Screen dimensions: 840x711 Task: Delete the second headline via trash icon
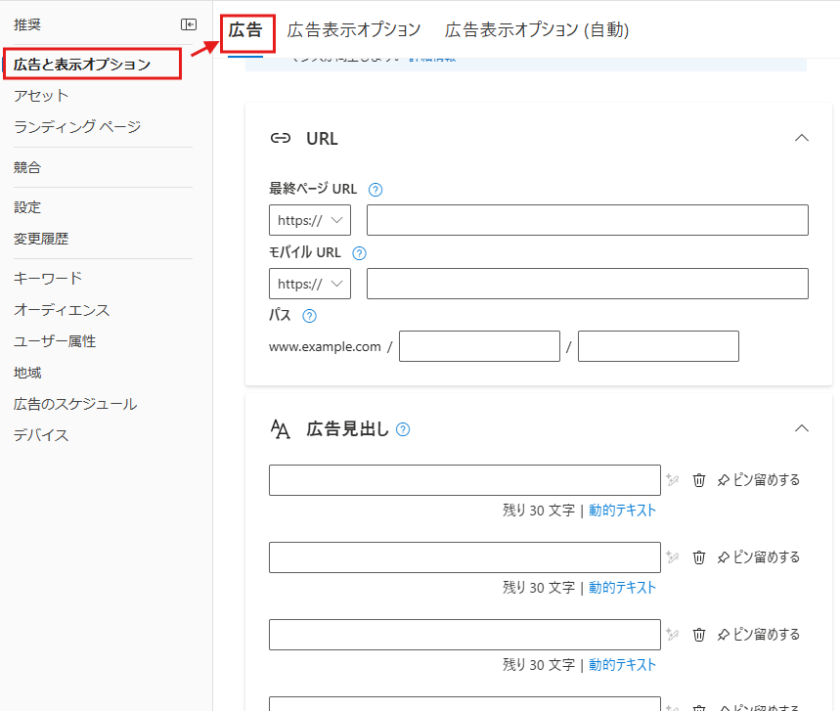point(700,557)
